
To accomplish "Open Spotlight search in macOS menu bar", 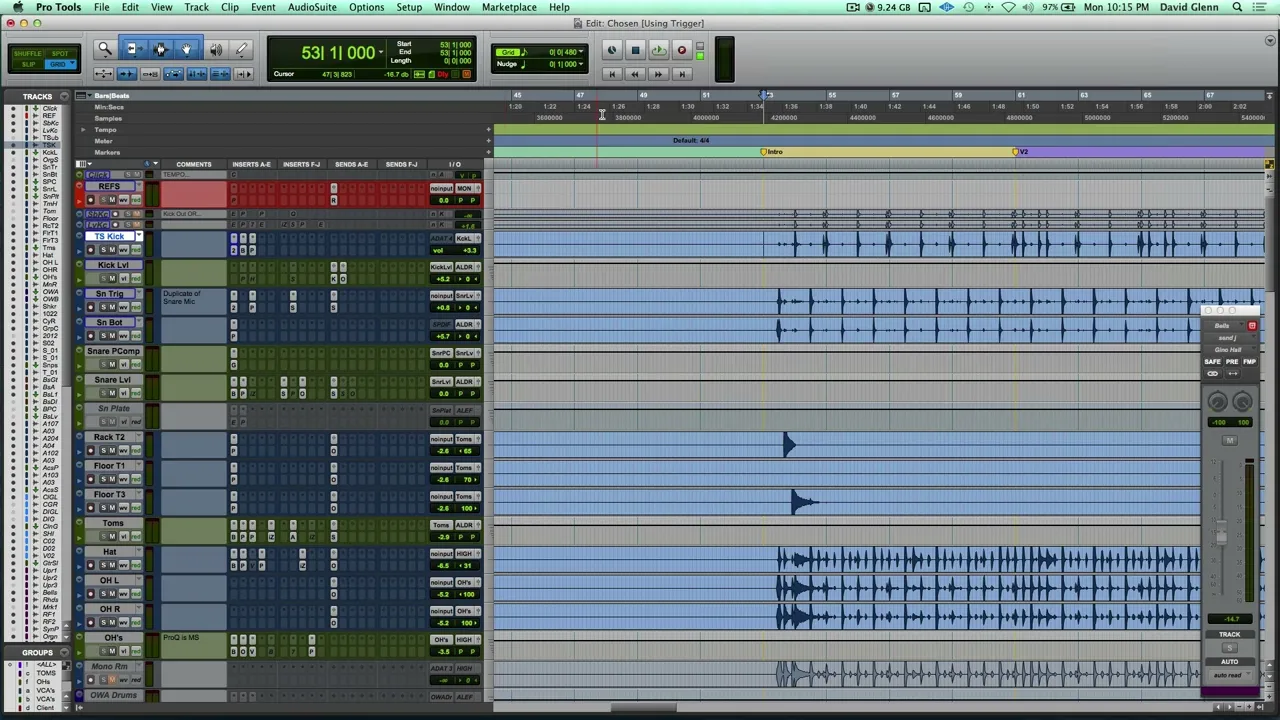I will click(x=1237, y=7).
